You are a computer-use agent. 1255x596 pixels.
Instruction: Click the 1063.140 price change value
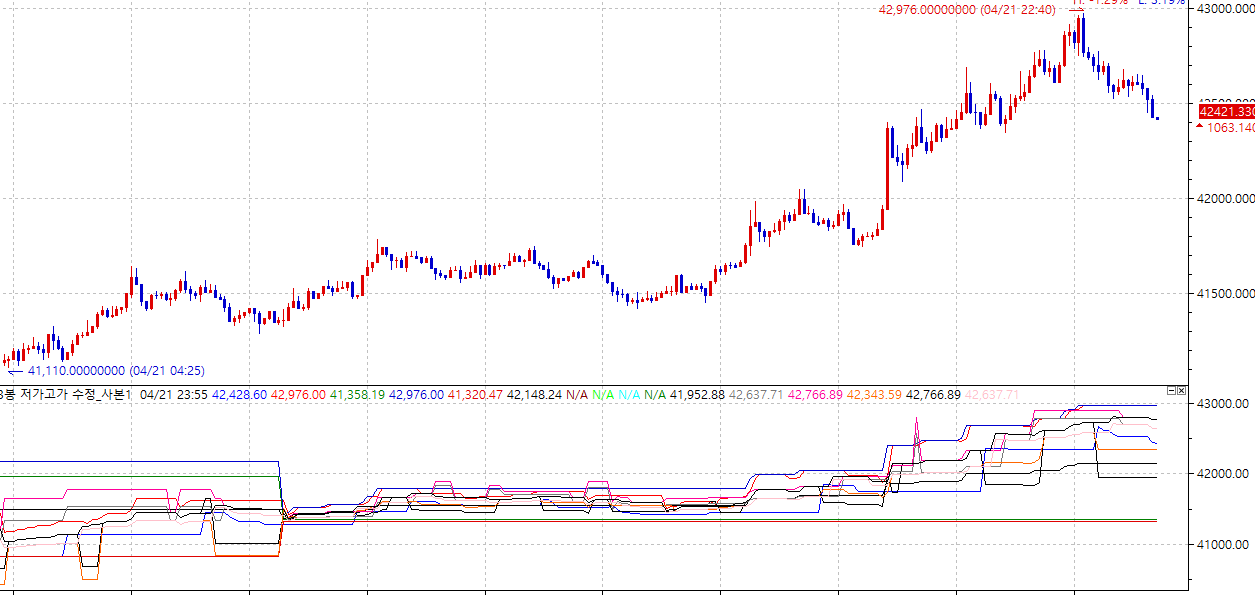click(1230, 127)
